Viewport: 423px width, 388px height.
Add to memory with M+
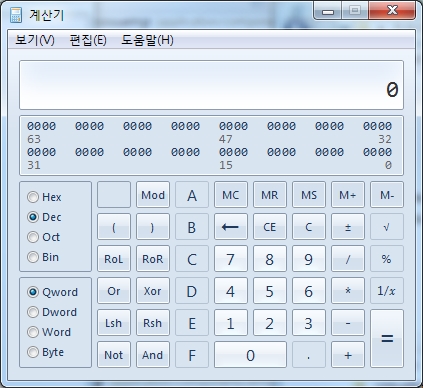(x=348, y=195)
